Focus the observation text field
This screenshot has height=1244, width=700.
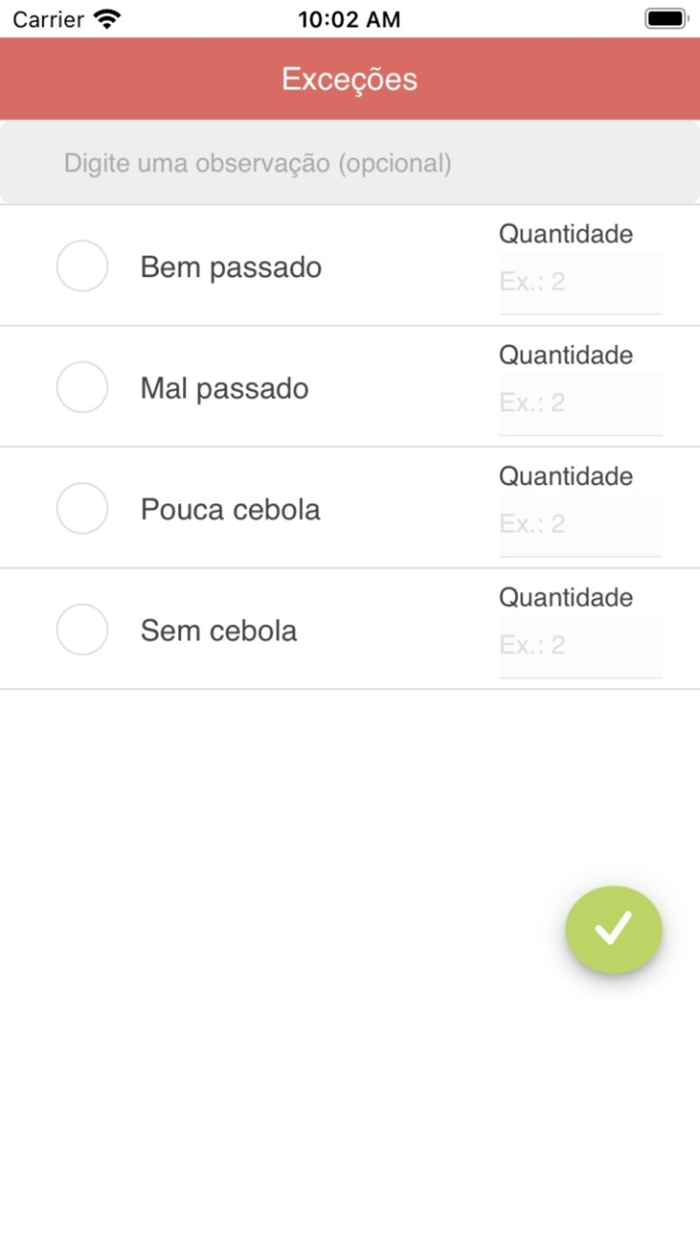click(x=350, y=163)
